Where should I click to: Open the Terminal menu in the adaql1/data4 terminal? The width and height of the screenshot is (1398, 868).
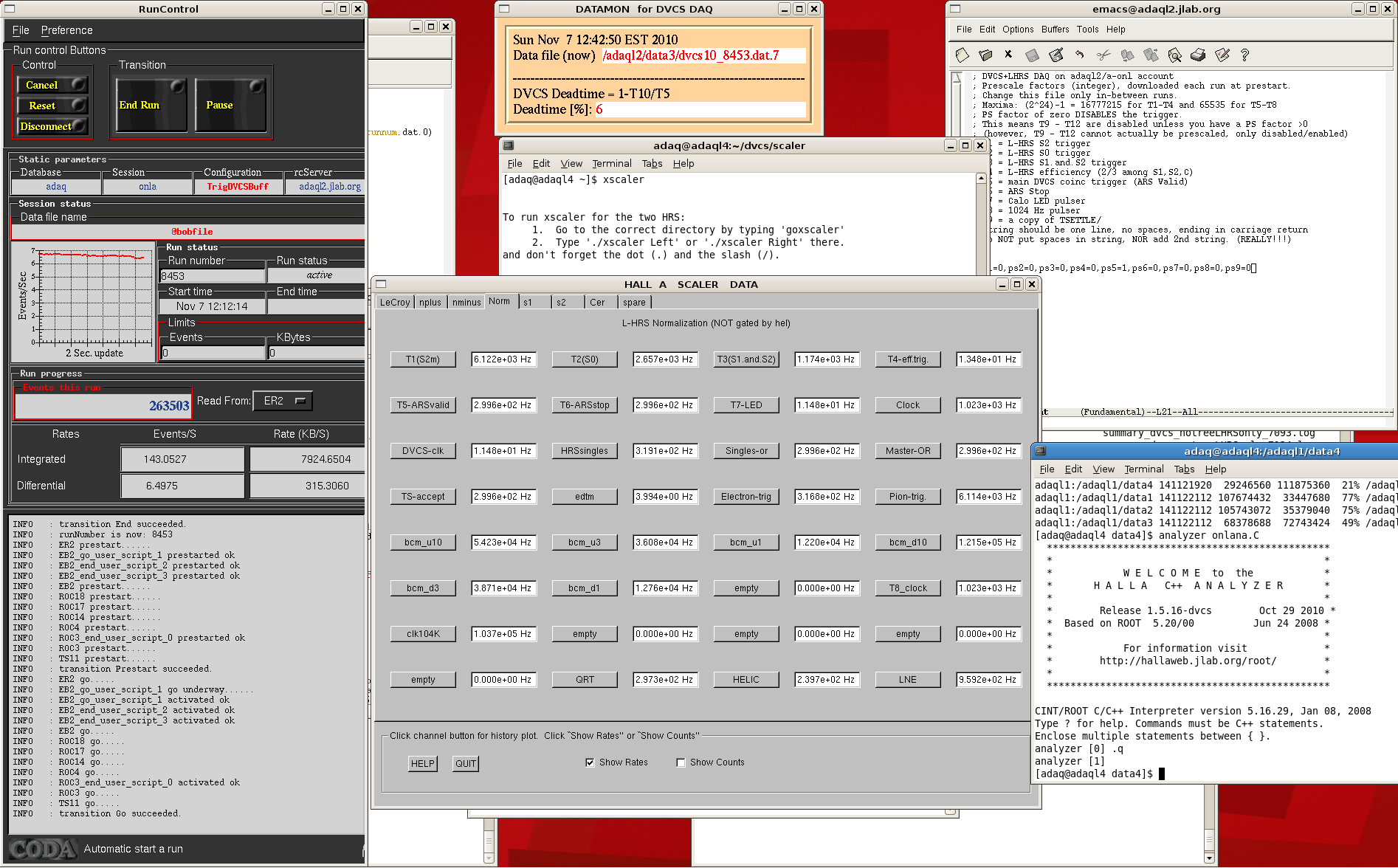[1143, 469]
